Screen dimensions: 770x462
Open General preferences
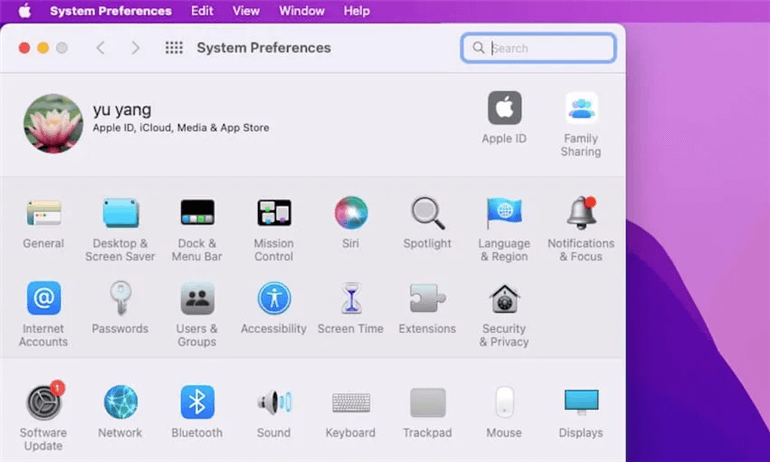44,213
